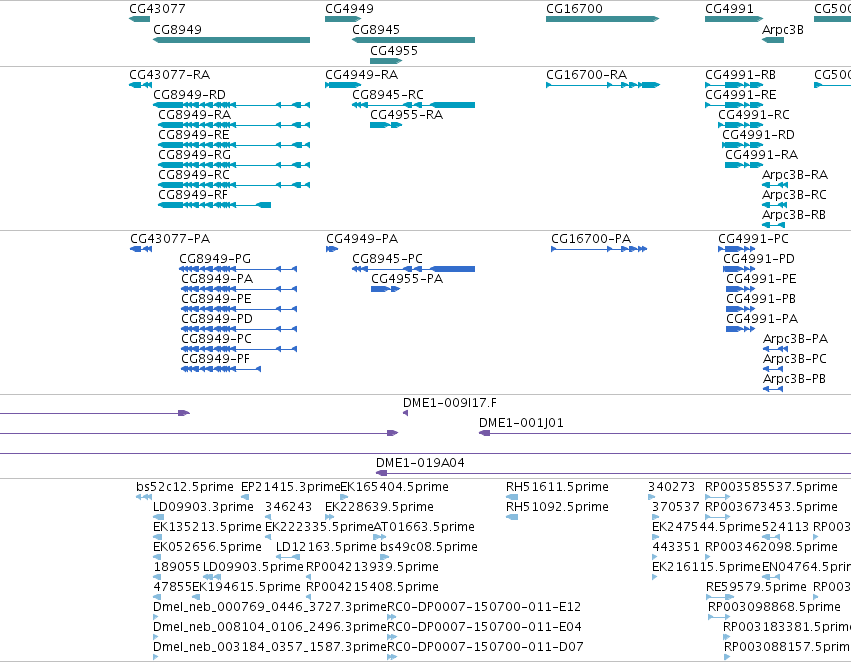Click transcript CG8949-RE label
Viewport: 851px width, 662px height.
point(194,135)
